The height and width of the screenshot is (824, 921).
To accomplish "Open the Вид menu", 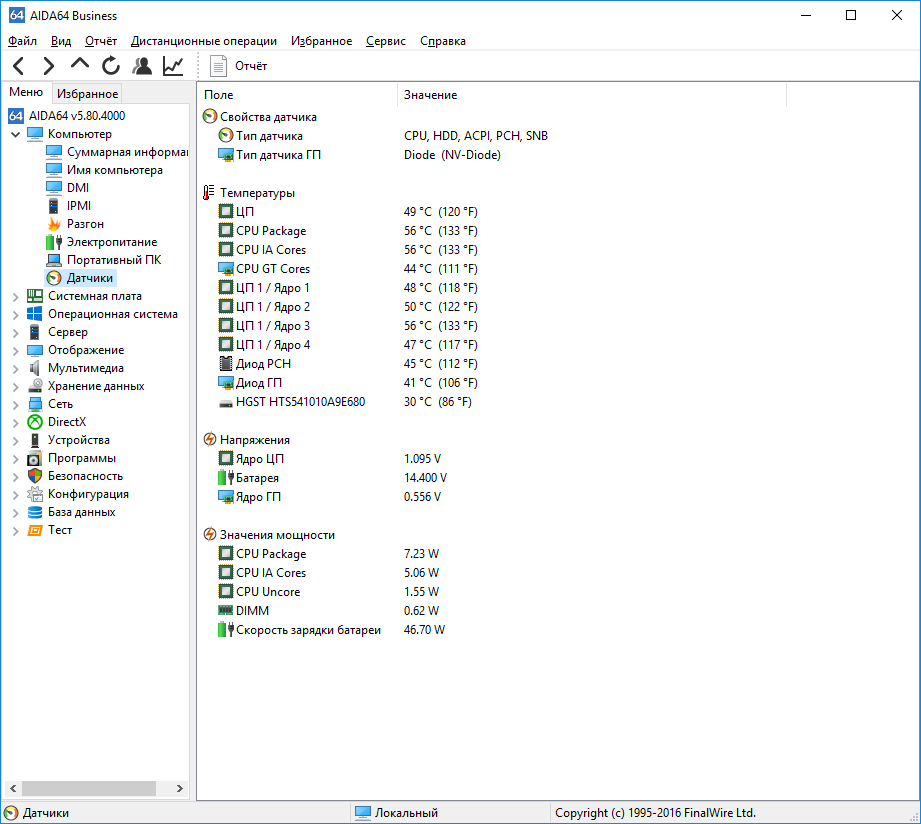I will coord(60,41).
